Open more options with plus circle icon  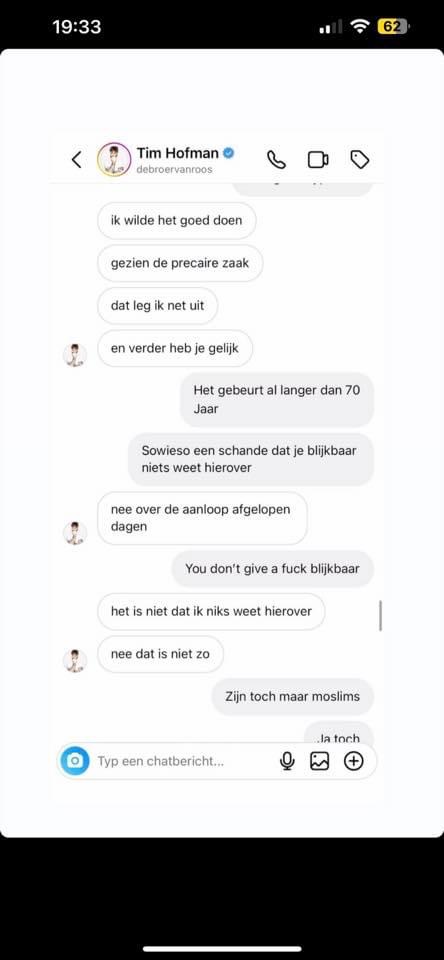click(x=354, y=761)
